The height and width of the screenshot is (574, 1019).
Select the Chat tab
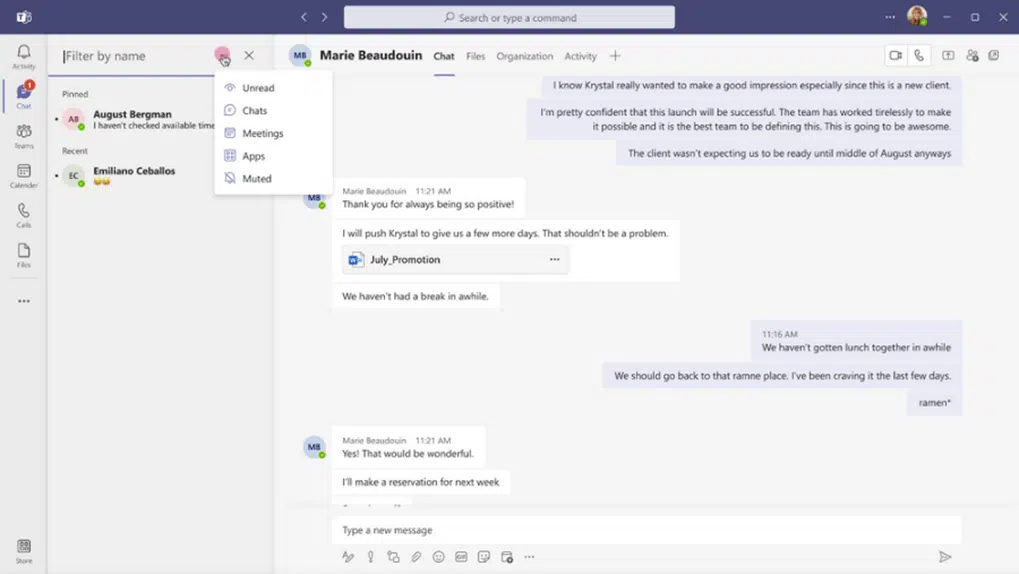point(444,56)
